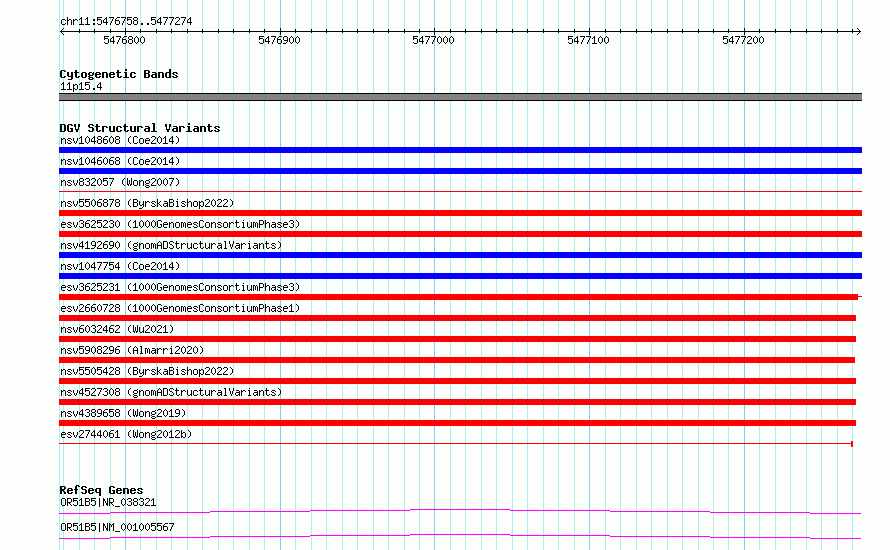Click the 5477000 ruler tick label
The height and width of the screenshot is (550, 890).
[x=434, y=40]
